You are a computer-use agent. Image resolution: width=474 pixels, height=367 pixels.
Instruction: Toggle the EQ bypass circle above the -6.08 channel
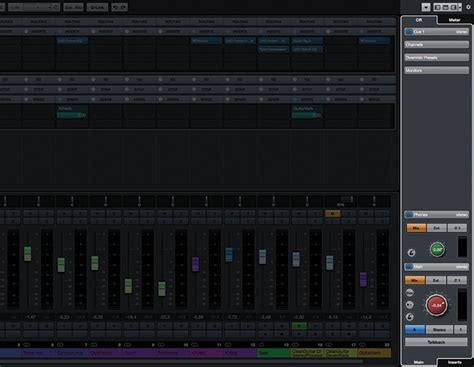pyautogui.click(x=194, y=80)
